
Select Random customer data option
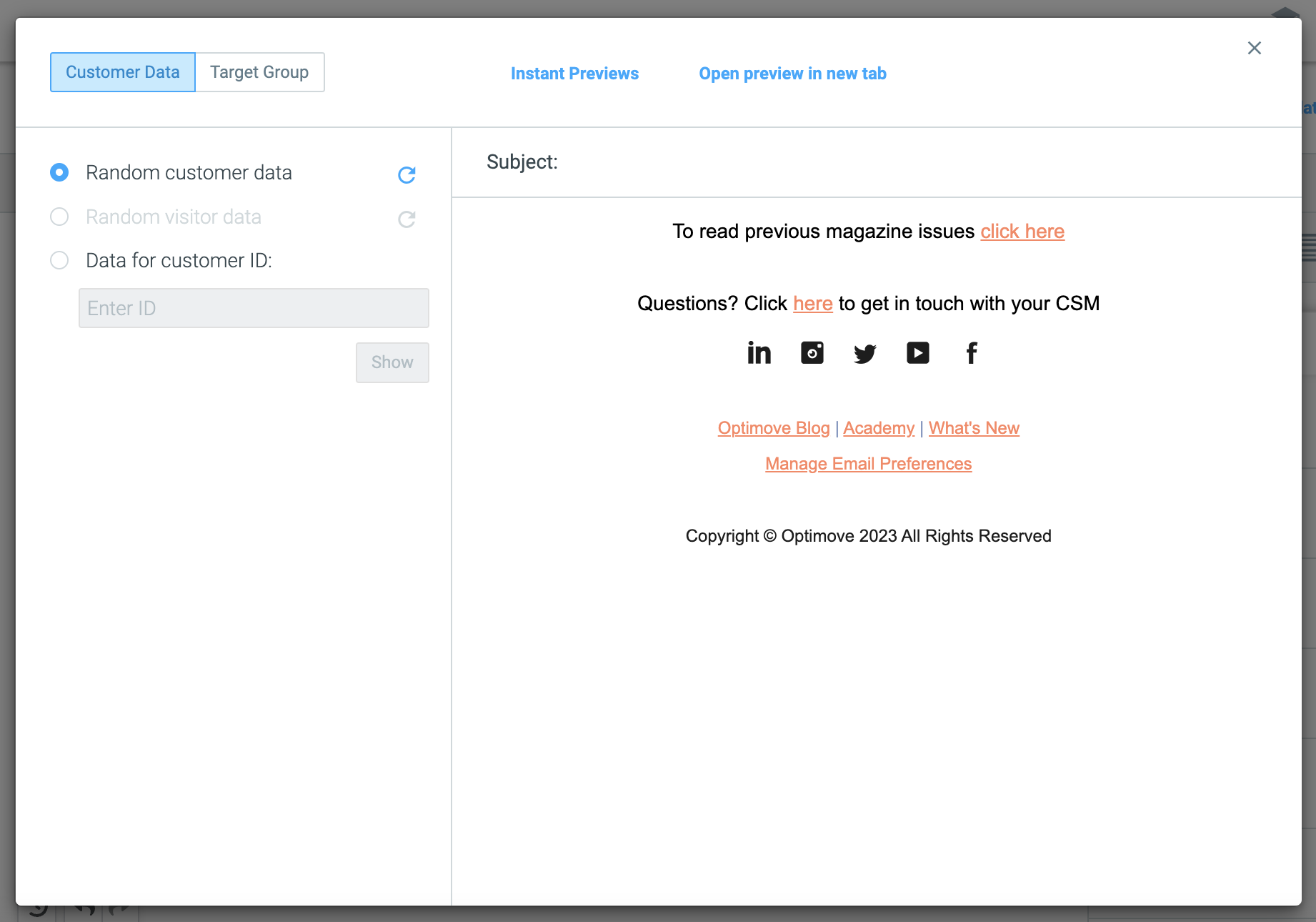(x=59, y=172)
